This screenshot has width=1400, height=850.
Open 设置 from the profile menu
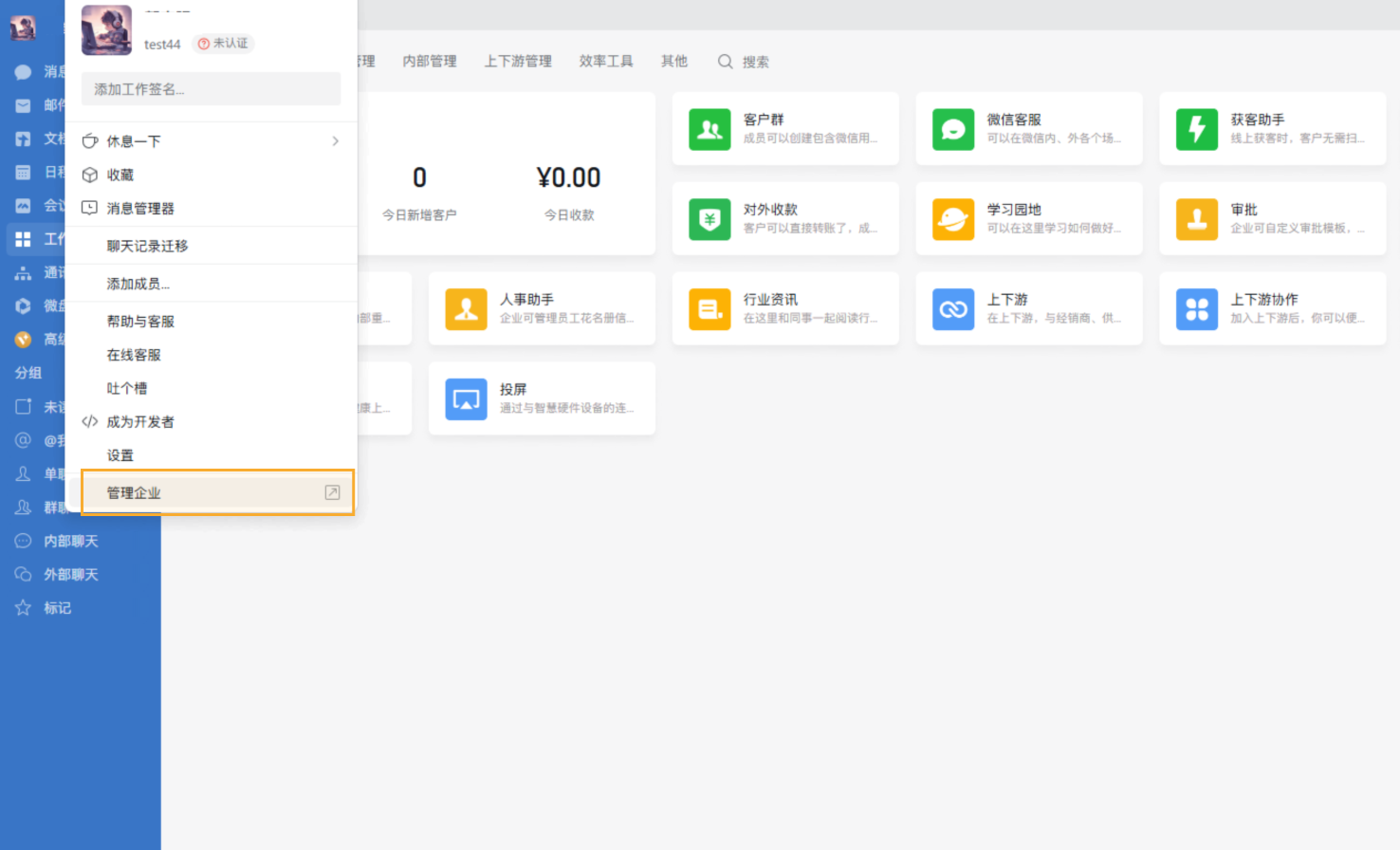pyautogui.click(x=122, y=454)
